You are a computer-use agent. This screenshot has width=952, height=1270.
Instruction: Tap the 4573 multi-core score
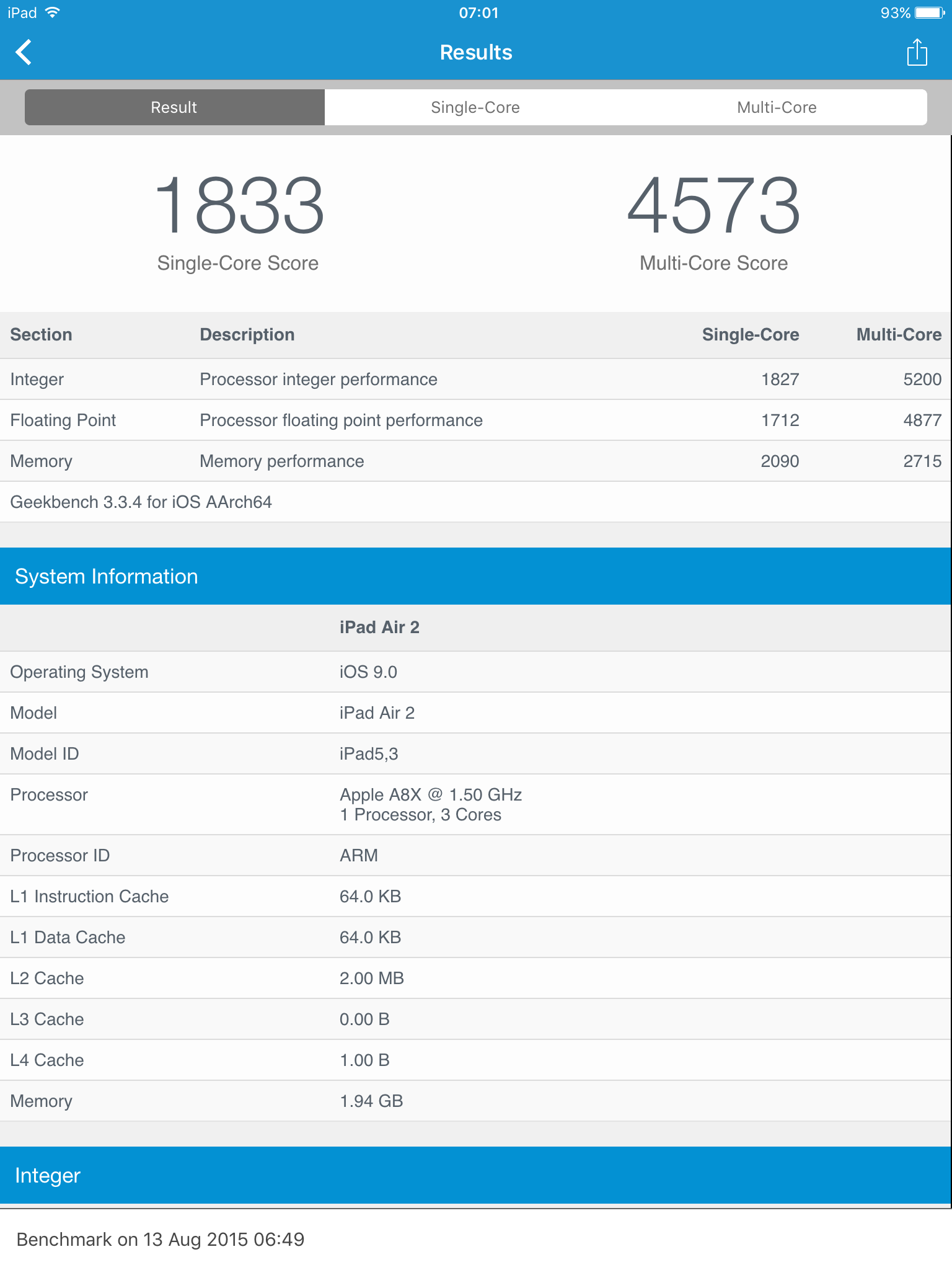click(x=714, y=205)
